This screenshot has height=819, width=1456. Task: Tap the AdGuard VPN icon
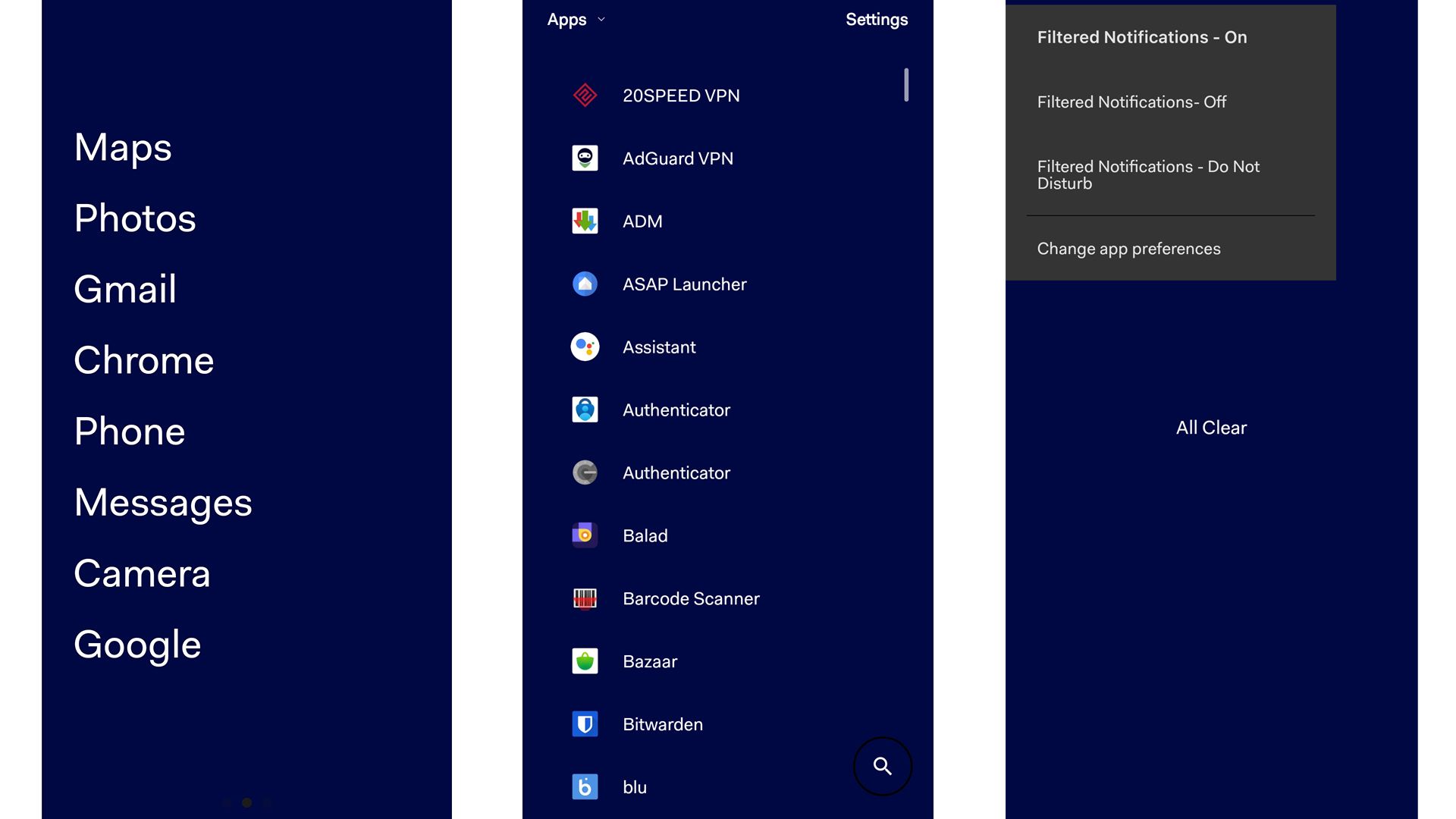pos(585,158)
